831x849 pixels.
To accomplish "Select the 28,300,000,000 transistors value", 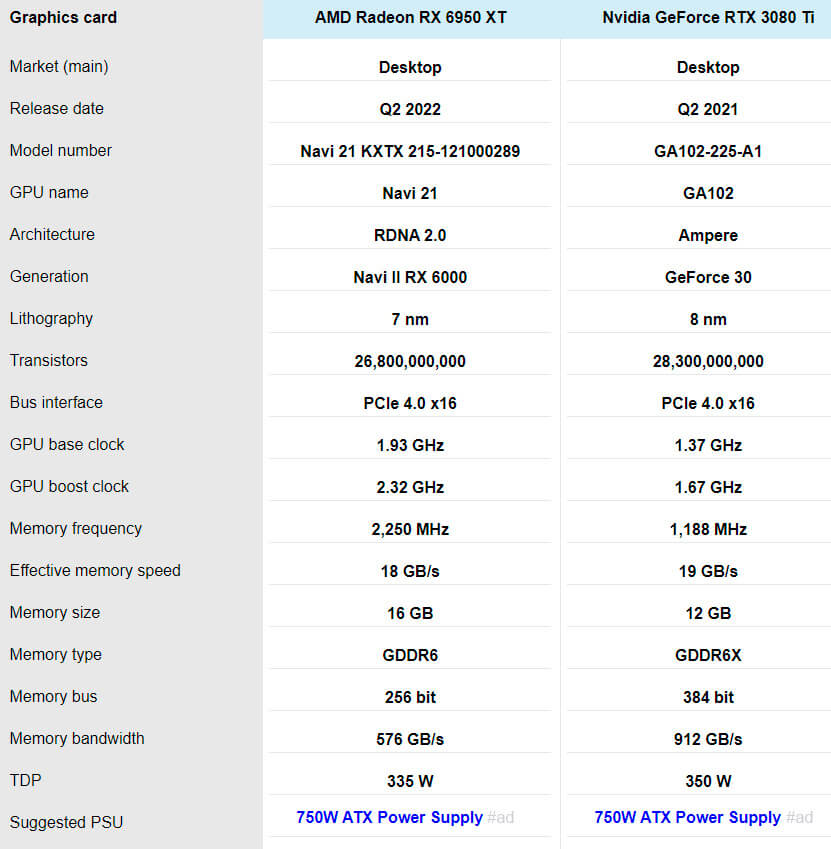I will pyautogui.click(x=708, y=361).
